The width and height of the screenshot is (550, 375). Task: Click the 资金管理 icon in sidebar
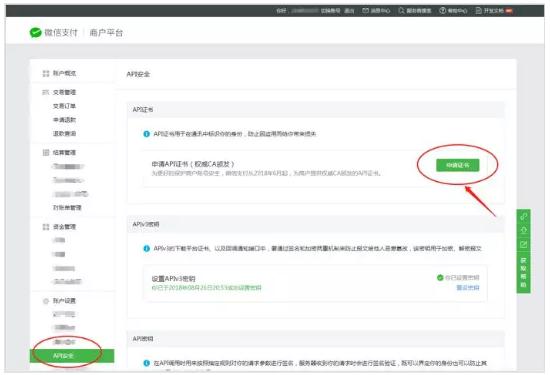click(46, 227)
